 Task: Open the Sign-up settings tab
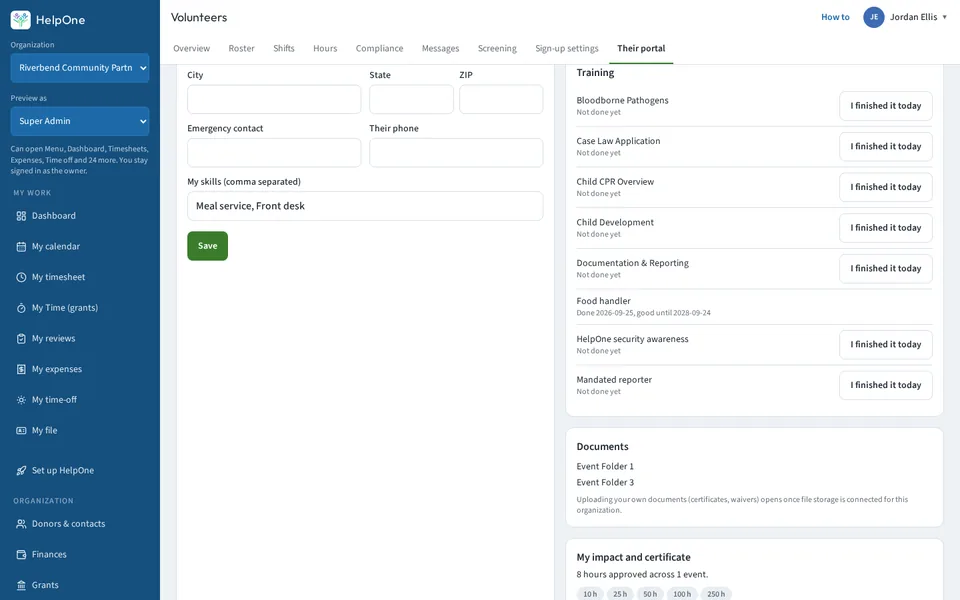tap(567, 48)
